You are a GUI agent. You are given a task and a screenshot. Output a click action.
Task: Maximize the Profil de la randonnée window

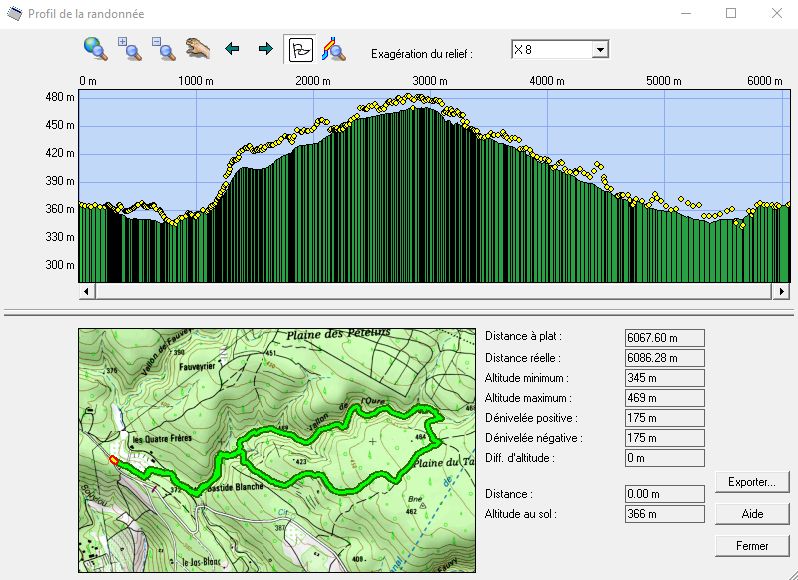[731, 13]
